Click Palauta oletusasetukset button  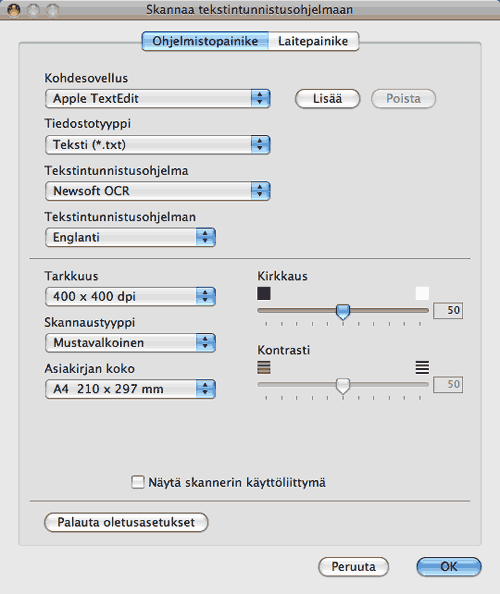click(126, 522)
